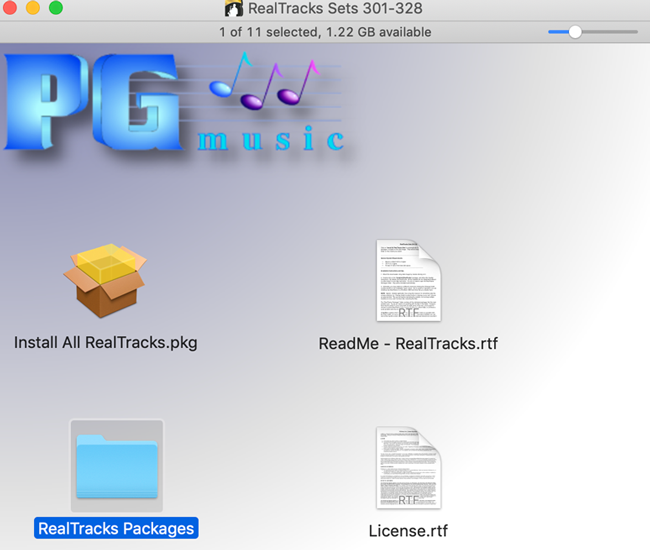Select the Install All RealTracks.pkg package icon
650x550 pixels.
(x=105, y=281)
